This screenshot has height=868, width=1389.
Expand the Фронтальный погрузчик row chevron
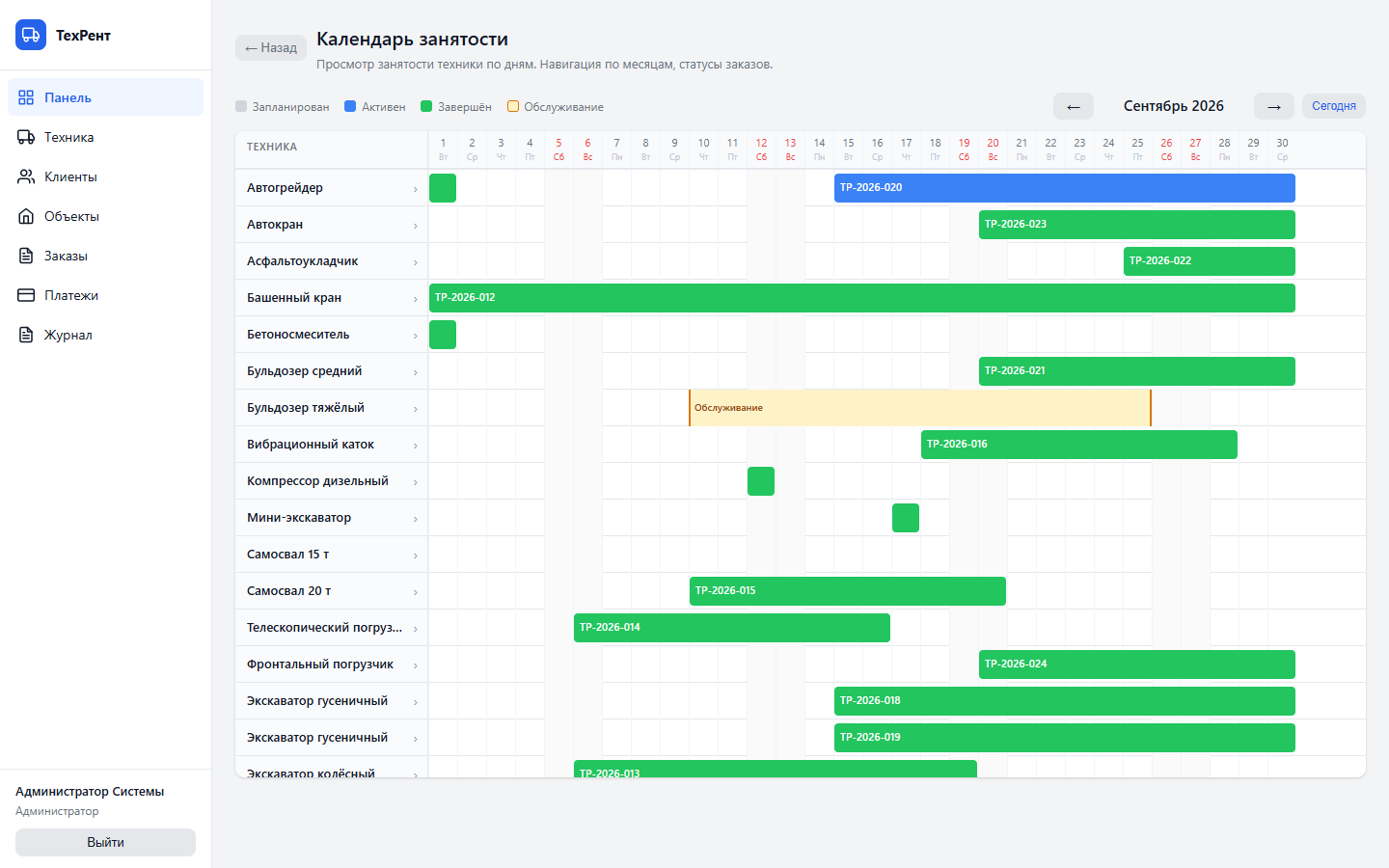pyautogui.click(x=416, y=665)
